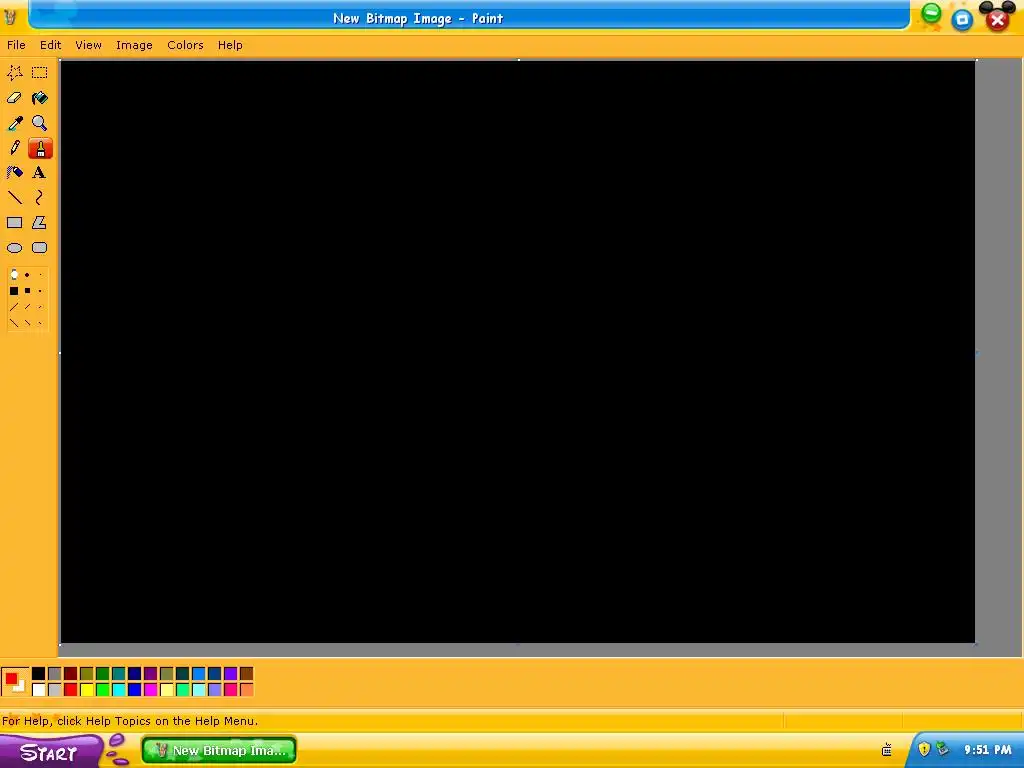Screen dimensions: 1024x768
Task: Select the Rectangle shape tool
Action: point(14,223)
